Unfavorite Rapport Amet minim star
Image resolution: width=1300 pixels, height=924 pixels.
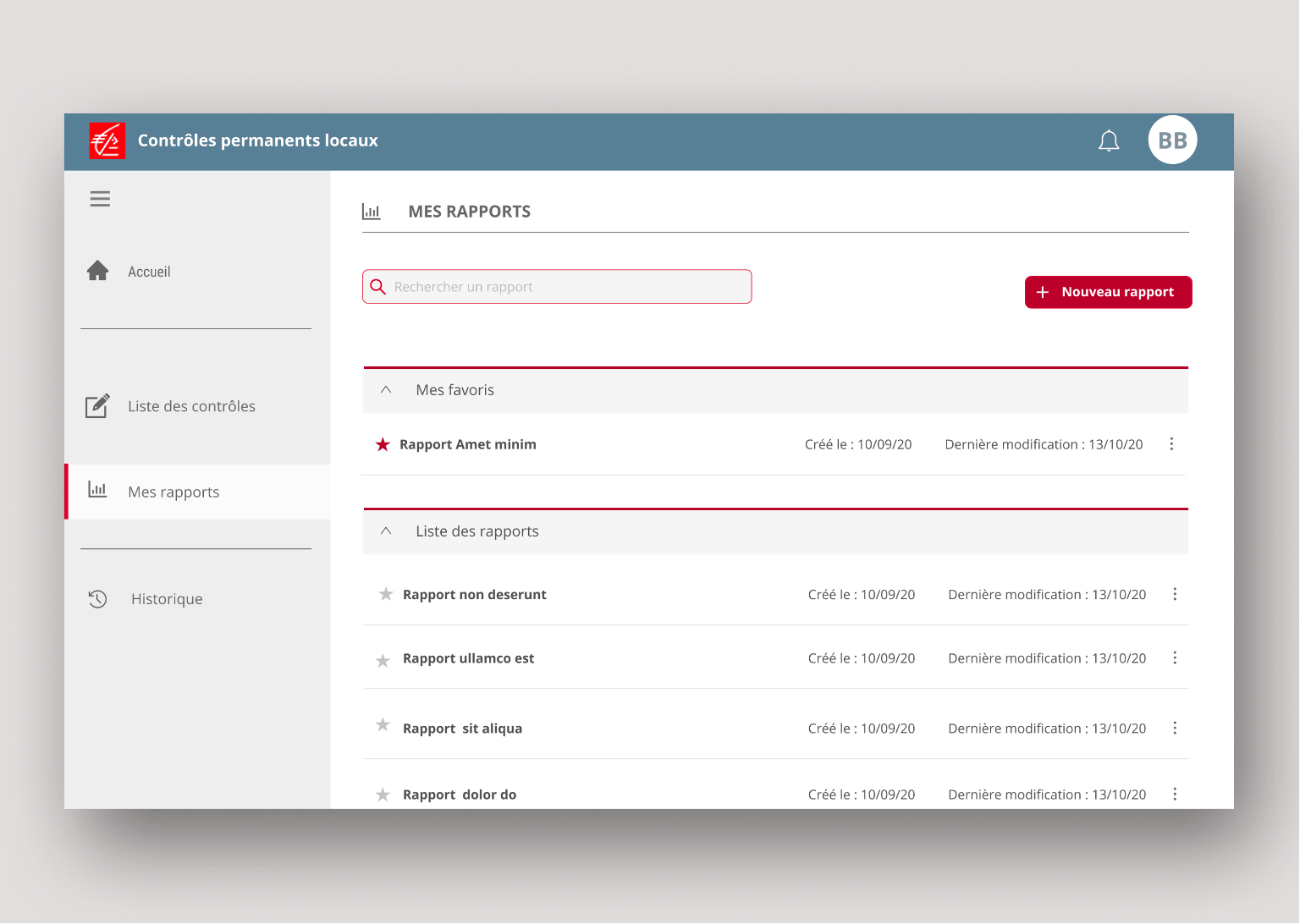coord(383,444)
